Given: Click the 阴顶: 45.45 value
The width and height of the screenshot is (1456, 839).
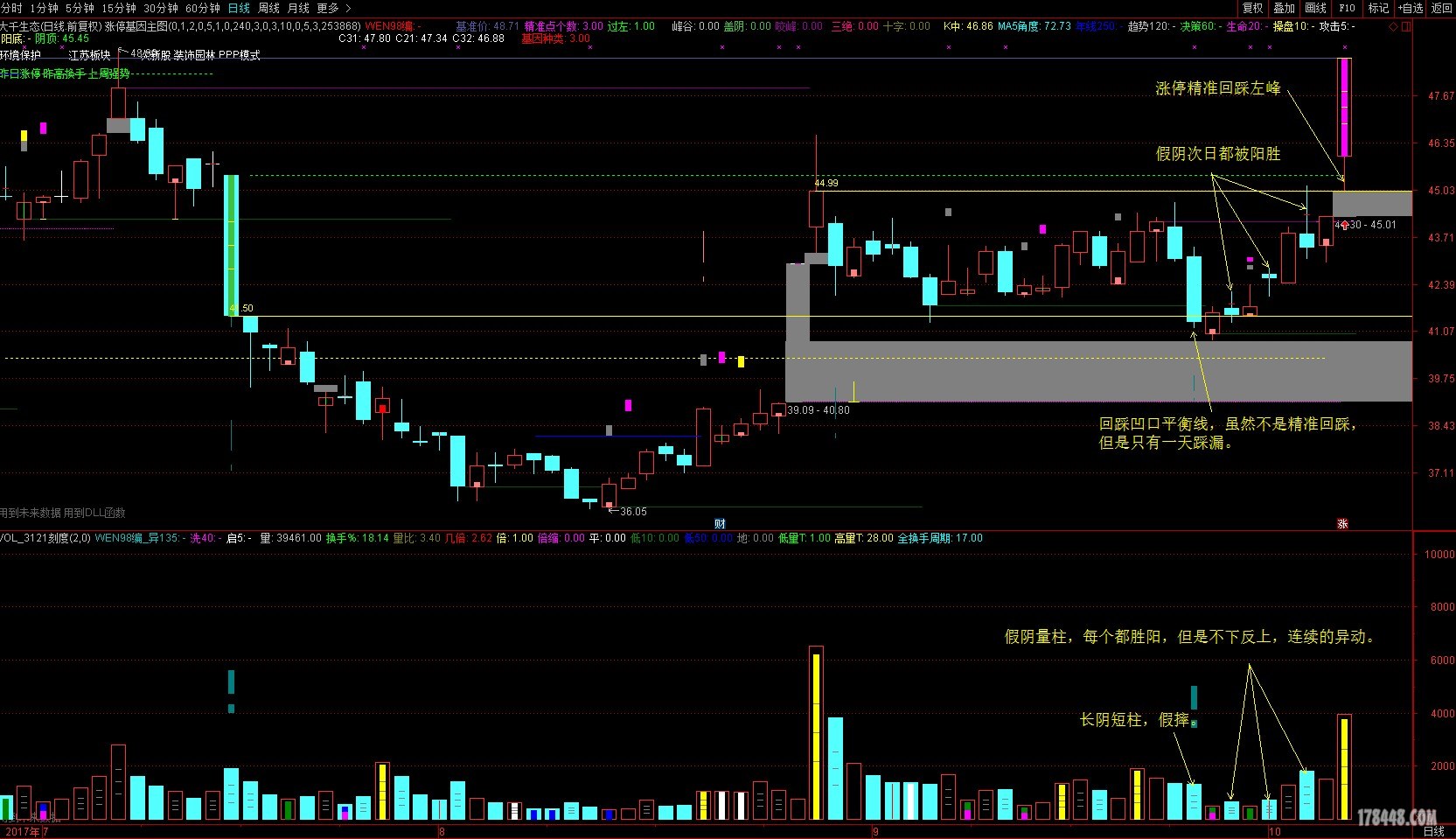Looking at the screenshot, I should coord(62,38).
